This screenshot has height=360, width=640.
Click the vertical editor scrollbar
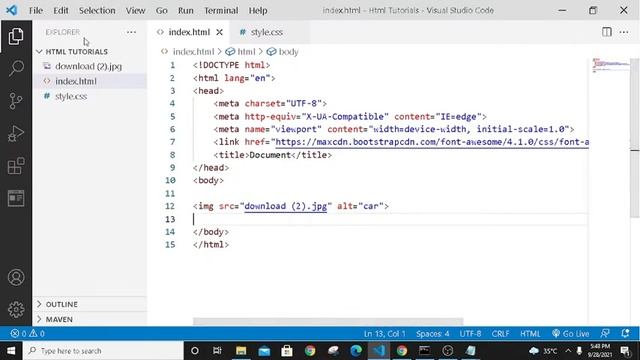tap(635, 138)
